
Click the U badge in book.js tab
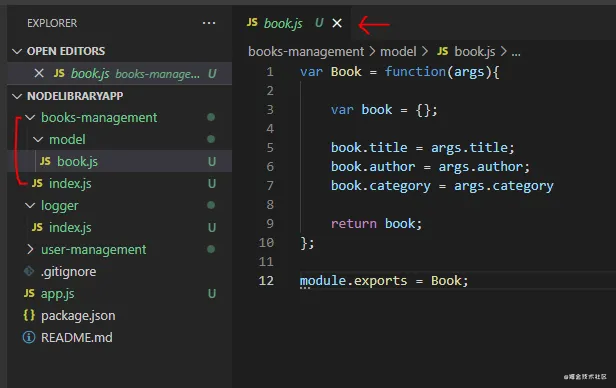point(319,23)
